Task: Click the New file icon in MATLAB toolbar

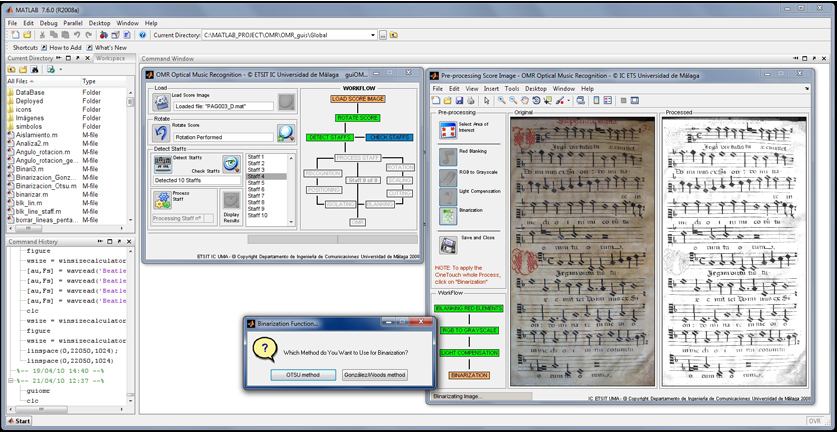Action: (x=15, y=35)
